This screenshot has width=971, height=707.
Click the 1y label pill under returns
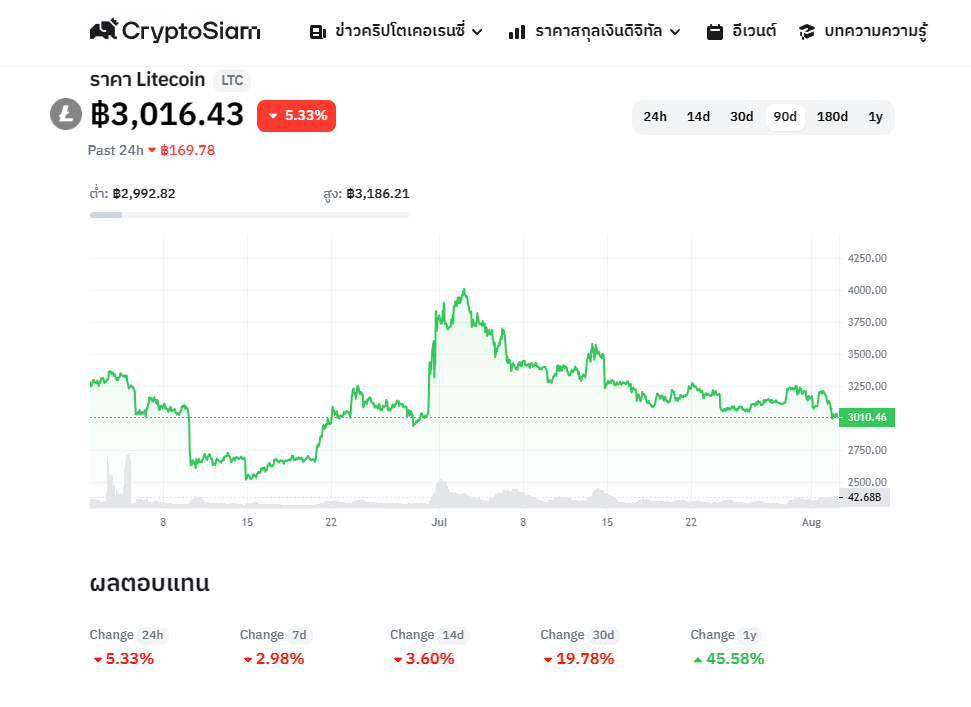pyautogui.click(x=750, y=635)
